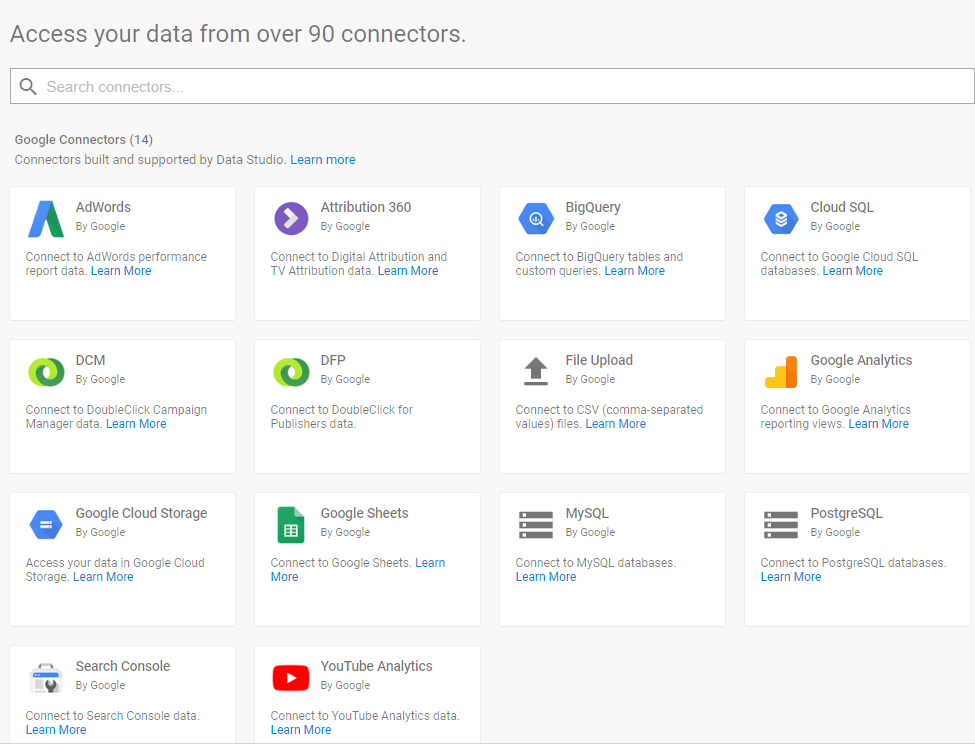This screenshot has height=744, width=975.
Task: Follow the Learn More link for BigQuery
Action: 634,271
